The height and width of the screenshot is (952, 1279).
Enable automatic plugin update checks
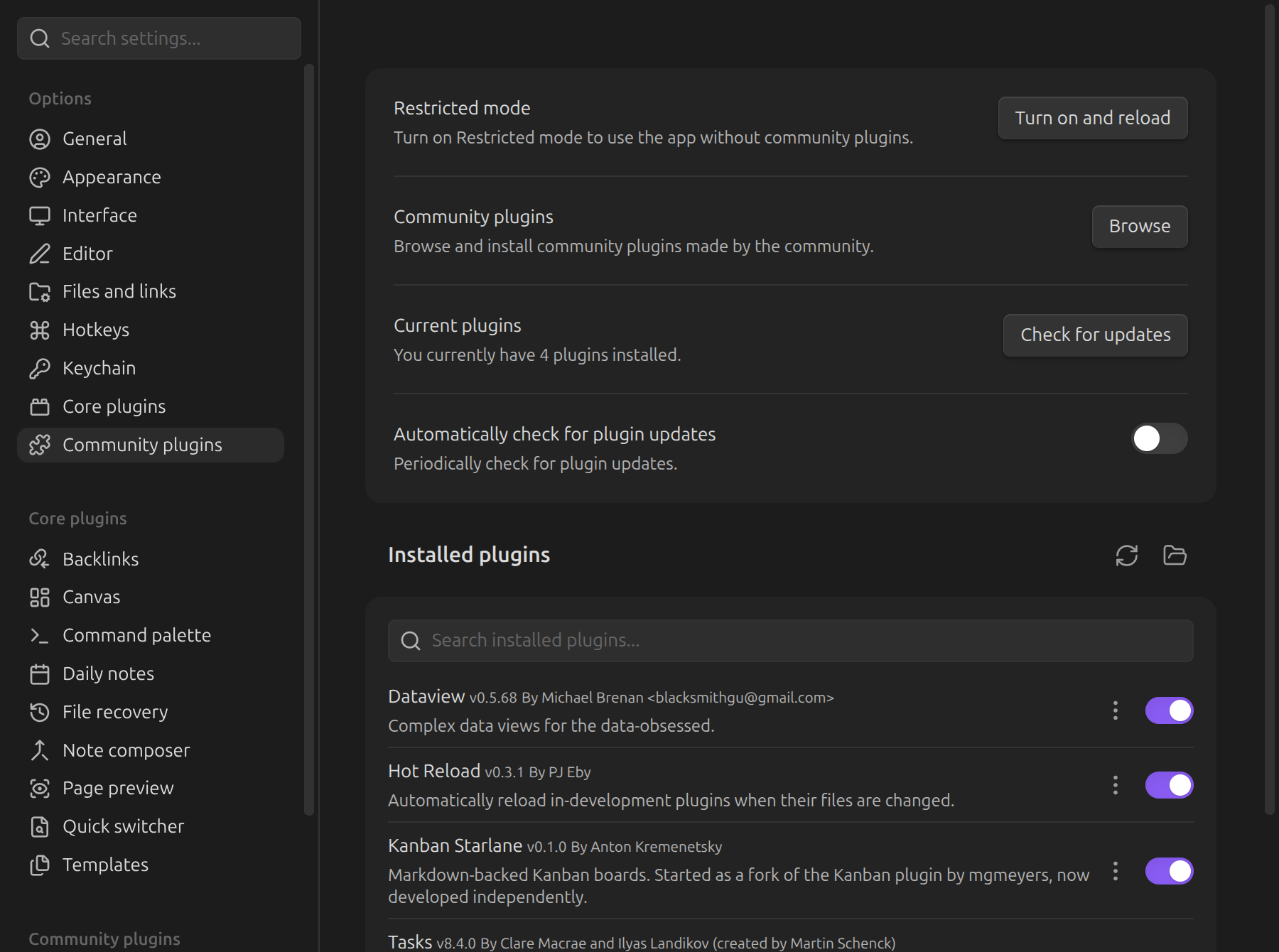(1159, 438)
